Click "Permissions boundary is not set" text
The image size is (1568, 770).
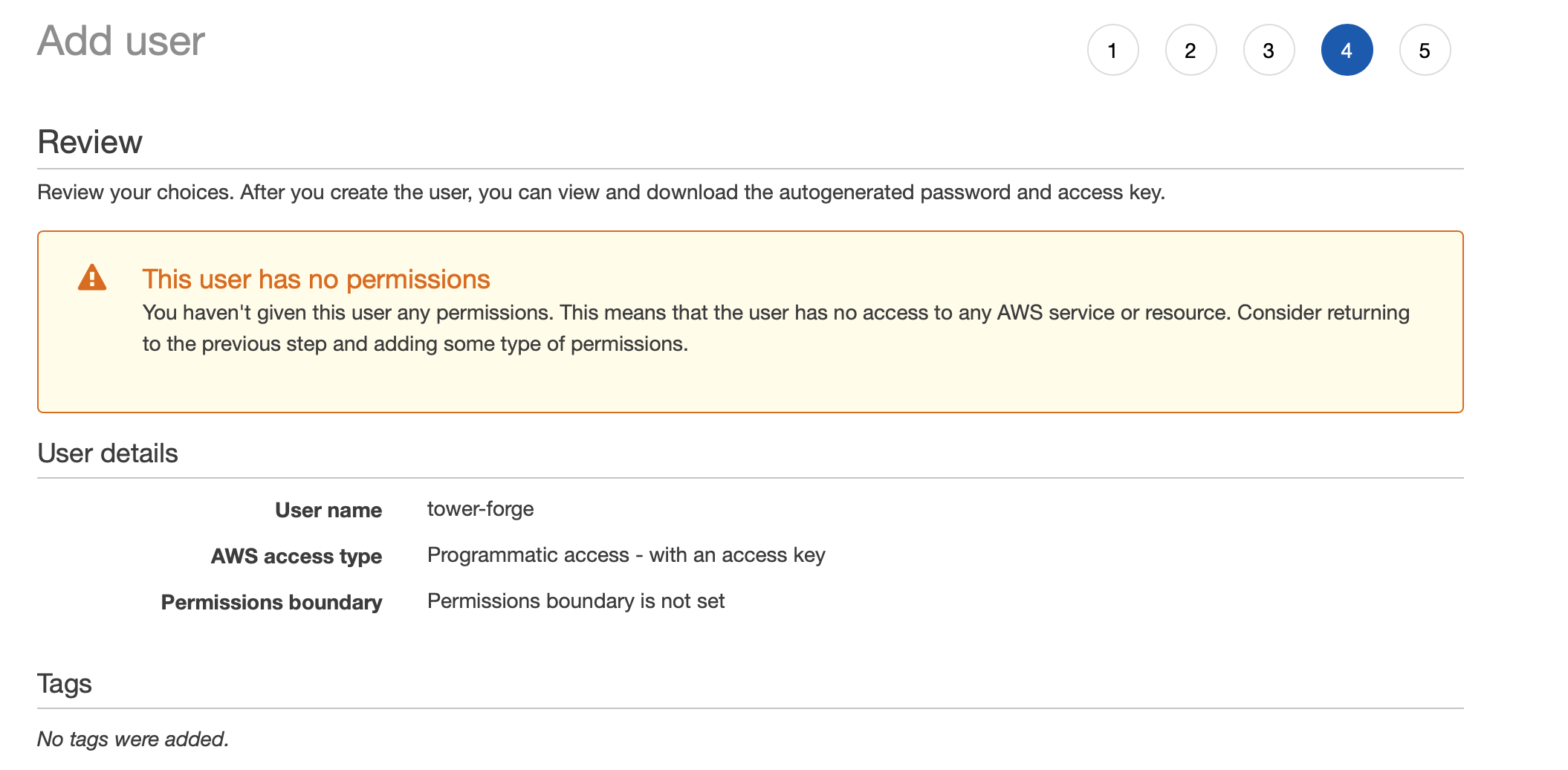575,601
